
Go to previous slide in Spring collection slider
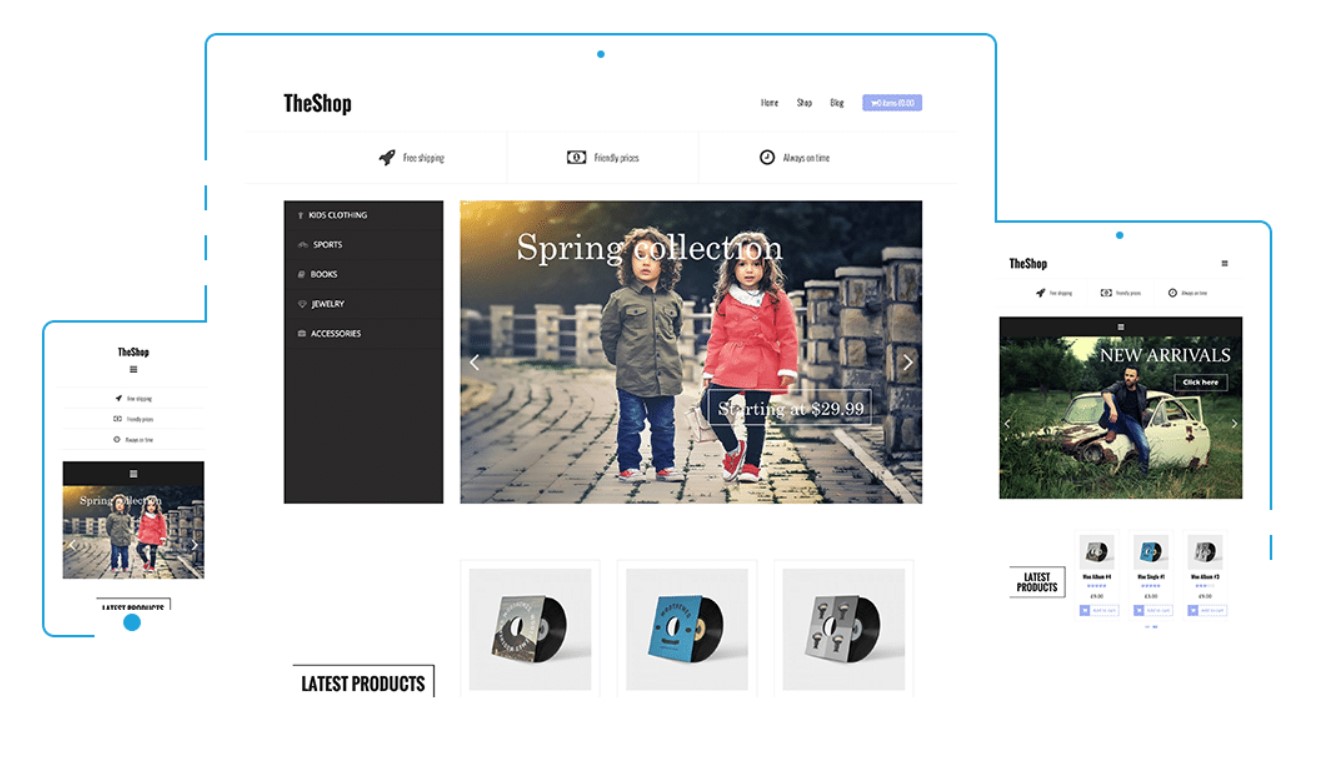click(x=474, y=363)
